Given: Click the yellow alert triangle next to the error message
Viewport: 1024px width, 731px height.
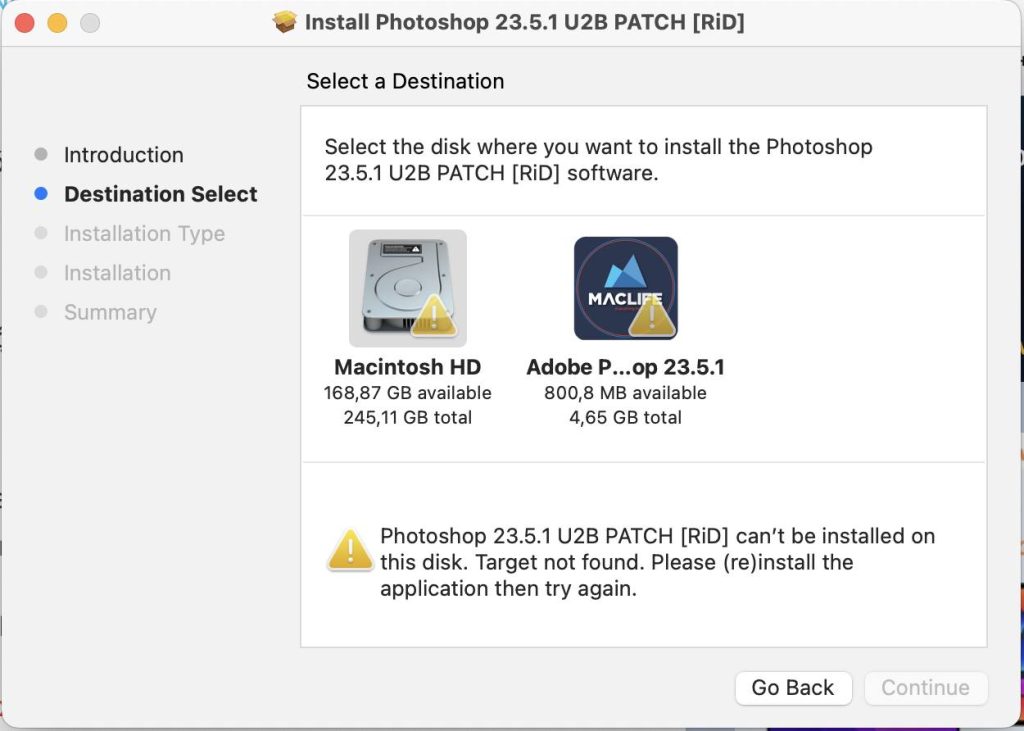Looking at the screenshot, I should coord(349,549).
